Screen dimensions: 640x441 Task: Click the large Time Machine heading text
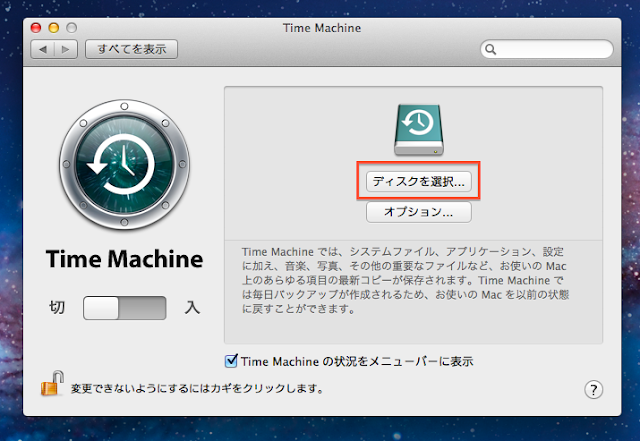coord(124,259)
